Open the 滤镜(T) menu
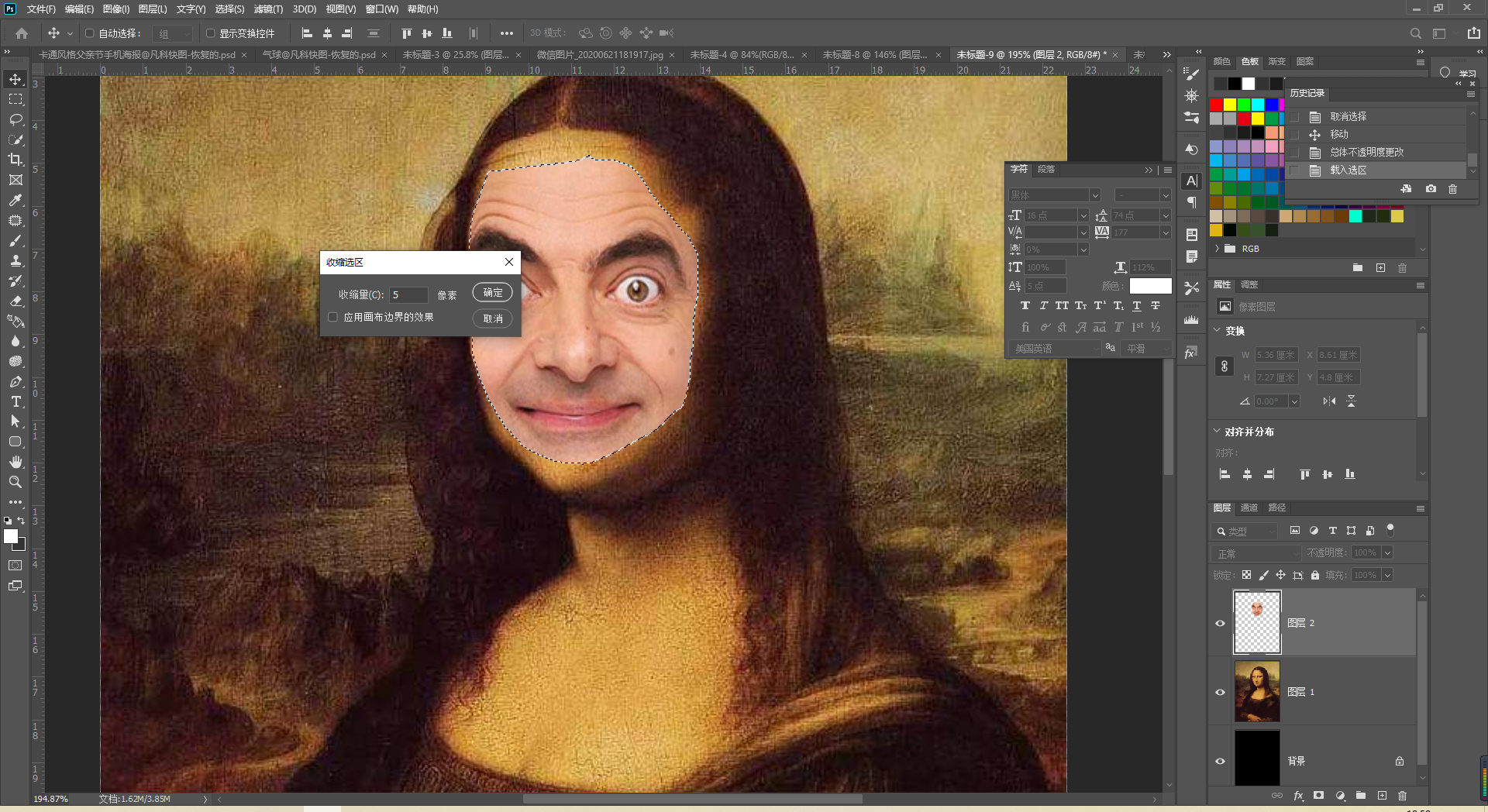The image size is (1488, 812). 268,9
